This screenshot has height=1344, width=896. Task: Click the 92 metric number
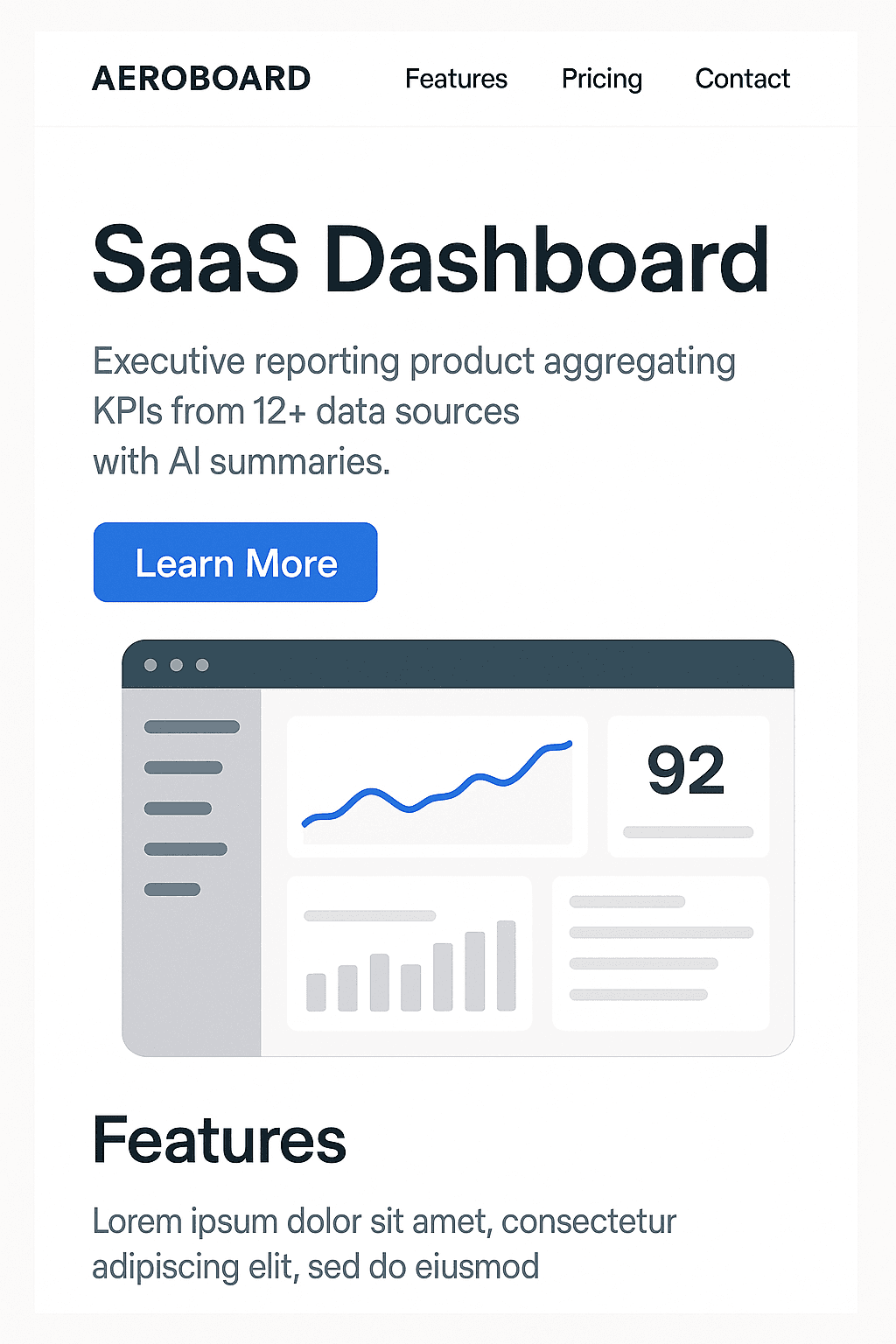point(686,771)
